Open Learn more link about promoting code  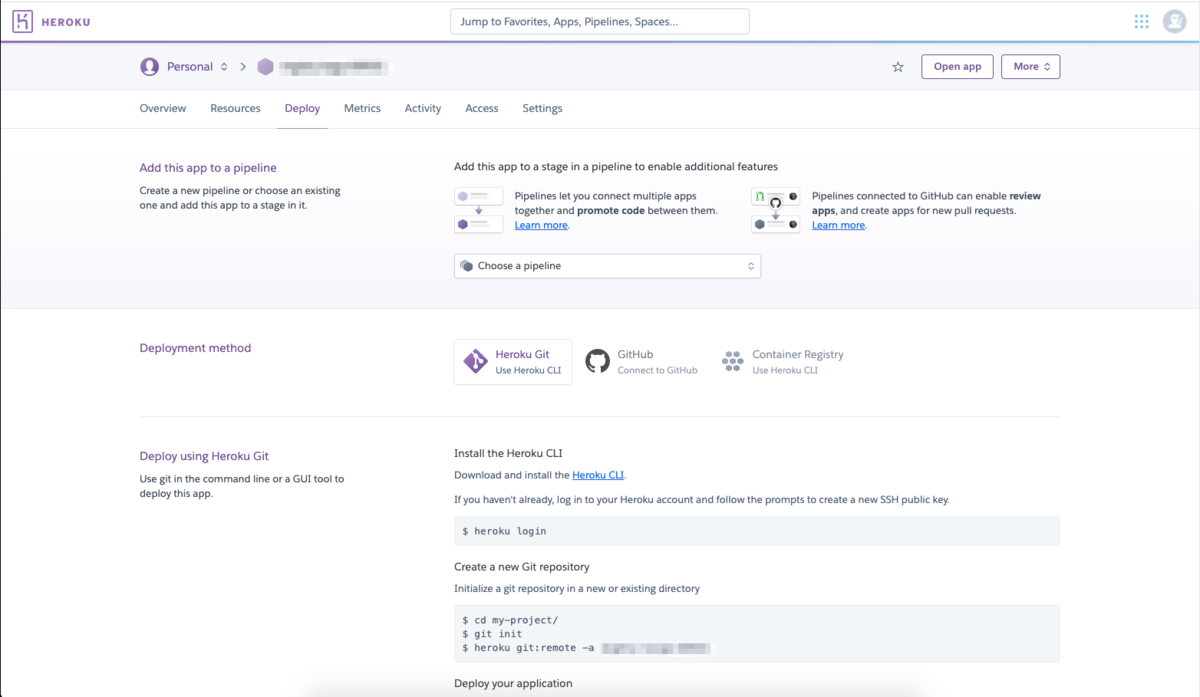tap(541, 225)
